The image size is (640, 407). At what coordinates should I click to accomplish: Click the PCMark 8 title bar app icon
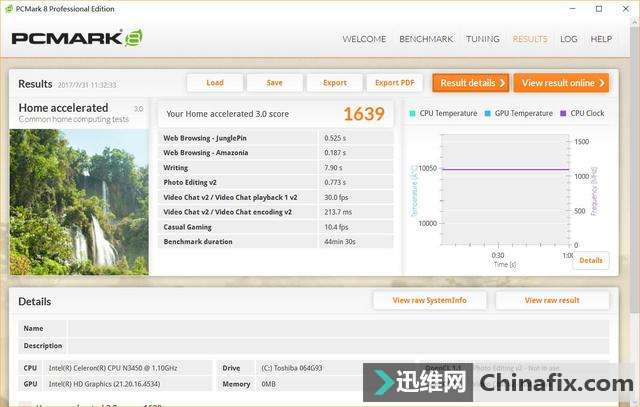point(9,9)
